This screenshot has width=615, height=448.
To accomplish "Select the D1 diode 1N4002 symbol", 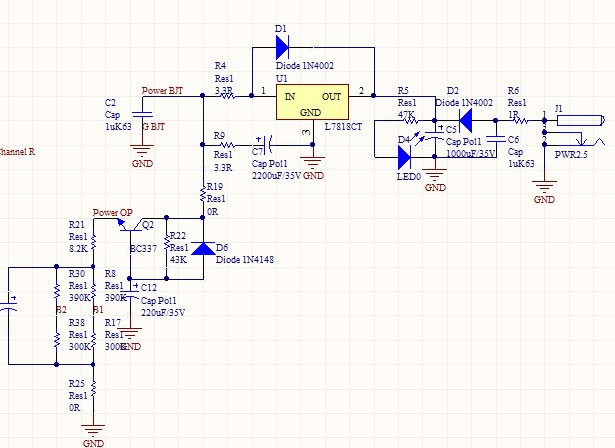I will tap(283, 45).
